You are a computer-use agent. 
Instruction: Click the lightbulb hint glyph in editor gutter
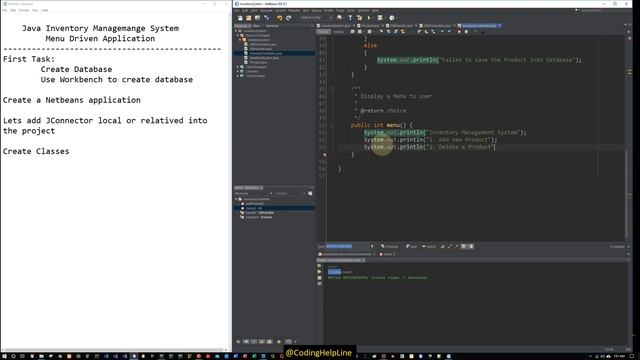pos(324,155)
